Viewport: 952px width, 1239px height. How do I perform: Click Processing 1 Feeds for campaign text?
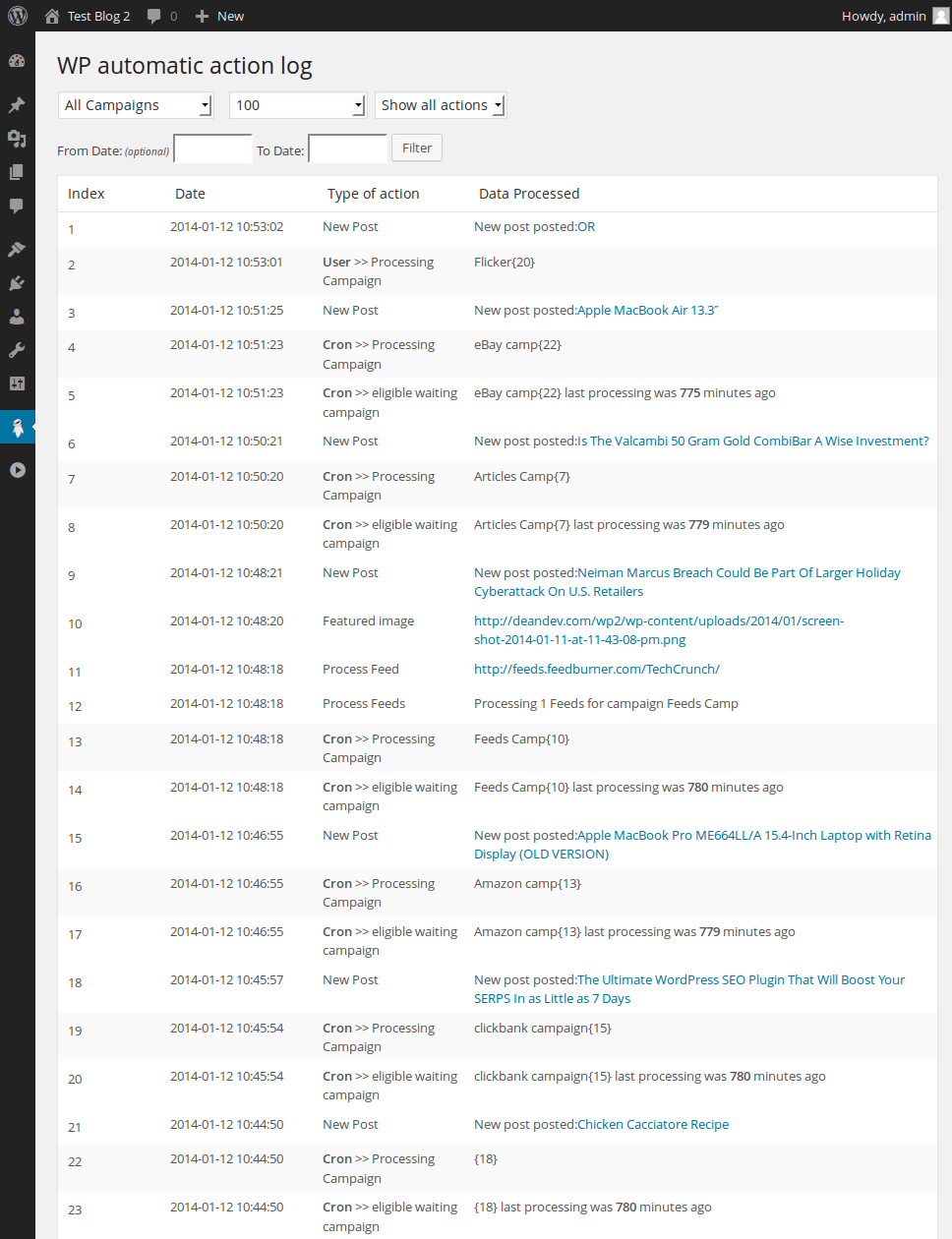pyautogui.click(x=606, y=704)
